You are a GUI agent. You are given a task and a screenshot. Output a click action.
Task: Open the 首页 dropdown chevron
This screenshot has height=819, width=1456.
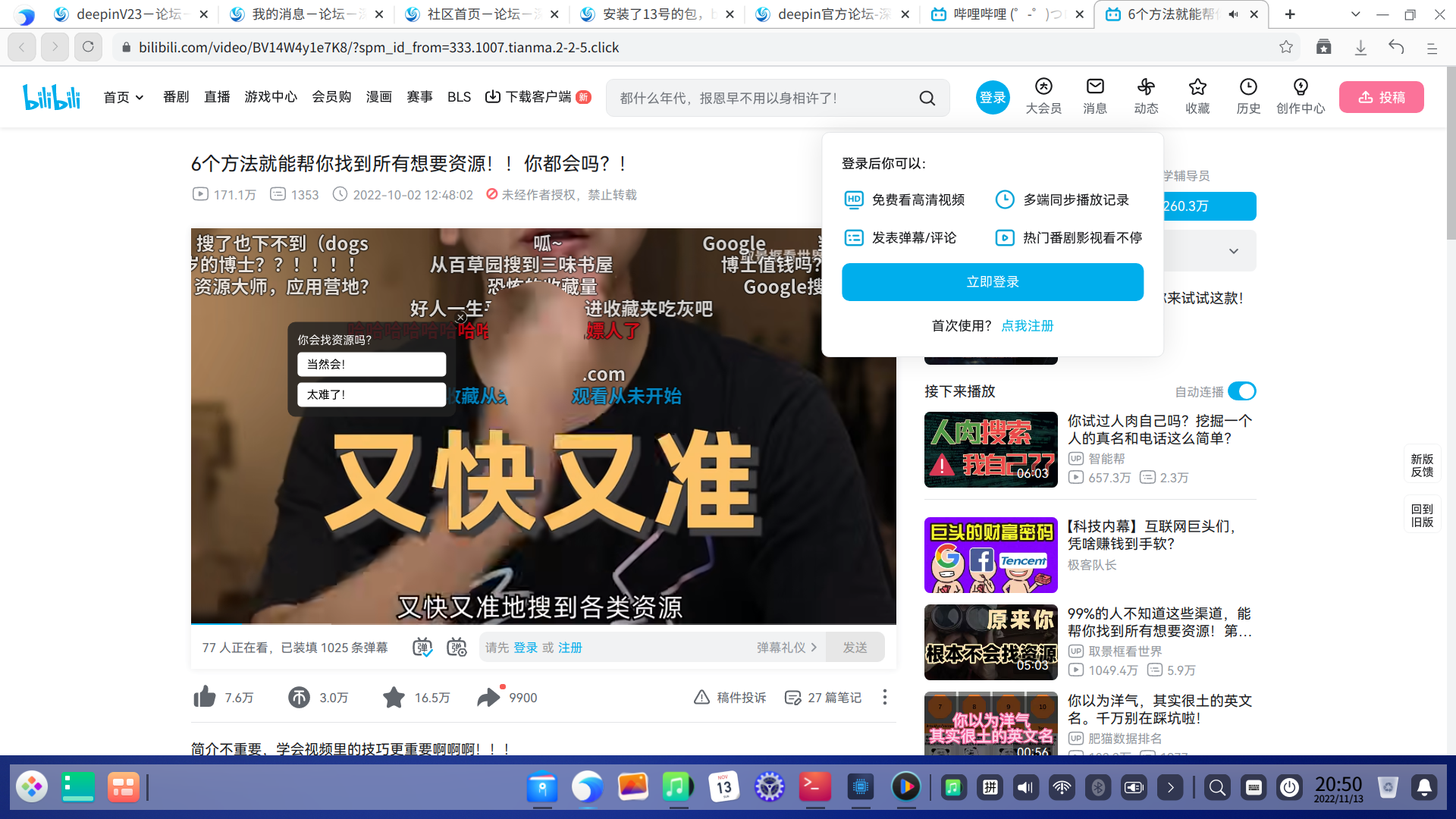pos(140,97)
